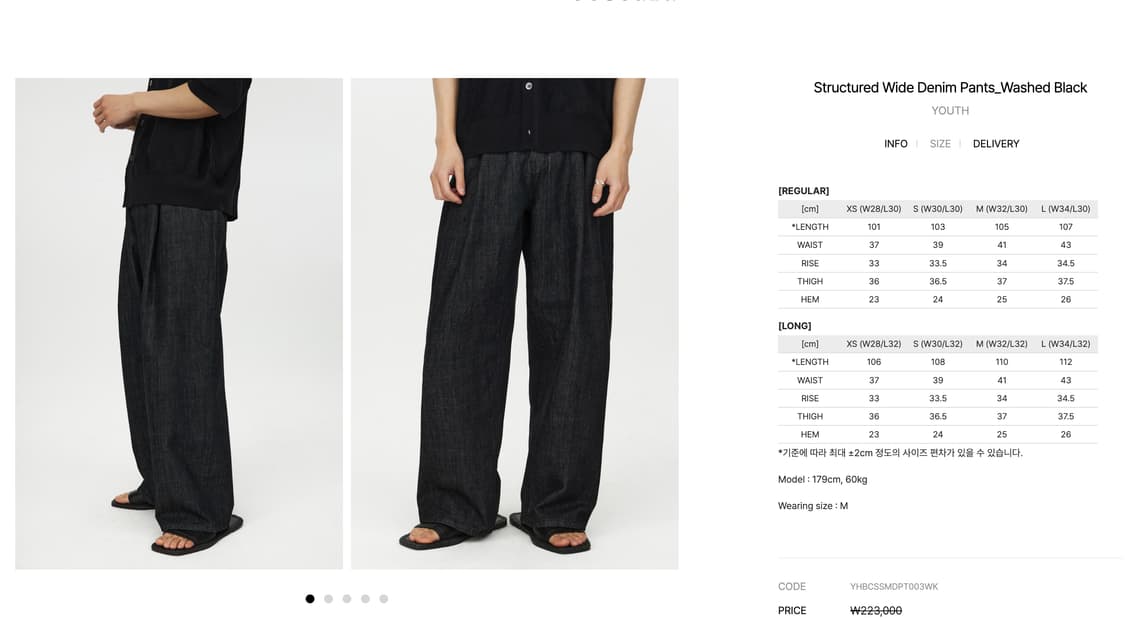Screen dimensions: 1125x620
Task: Select the first carousel dot indicator
Action: click(310, 598)
